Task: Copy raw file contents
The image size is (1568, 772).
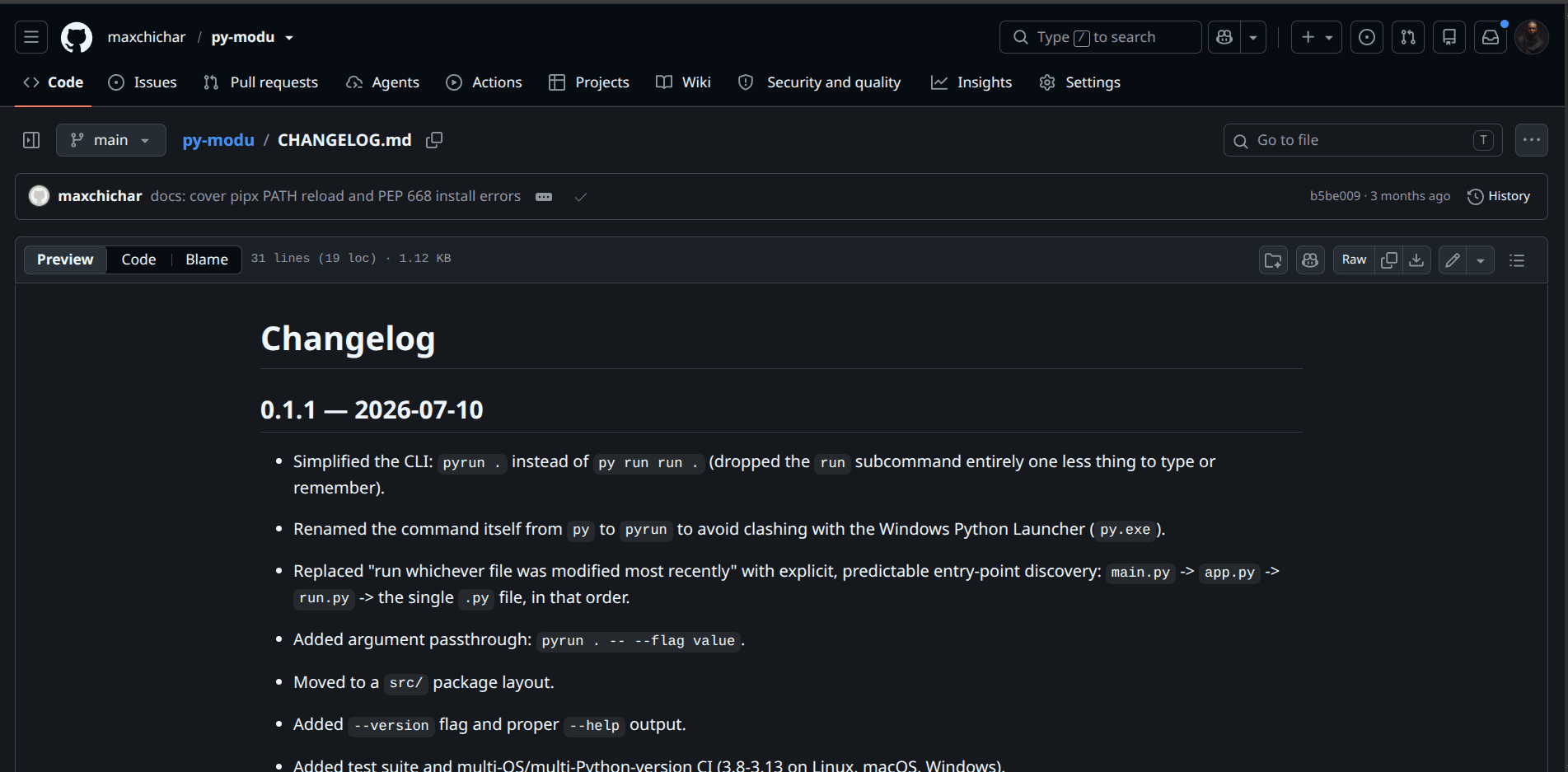Action: pos(1389,260)
